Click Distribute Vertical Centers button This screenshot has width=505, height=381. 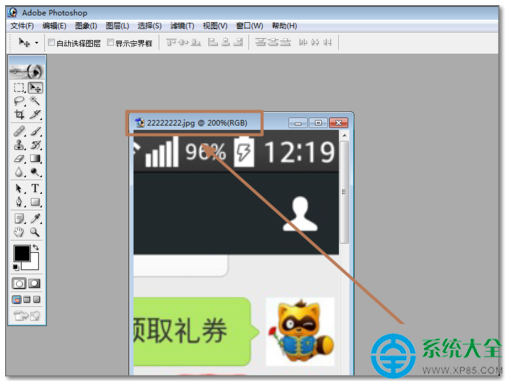pyautogui.click(x=273, y=42)
